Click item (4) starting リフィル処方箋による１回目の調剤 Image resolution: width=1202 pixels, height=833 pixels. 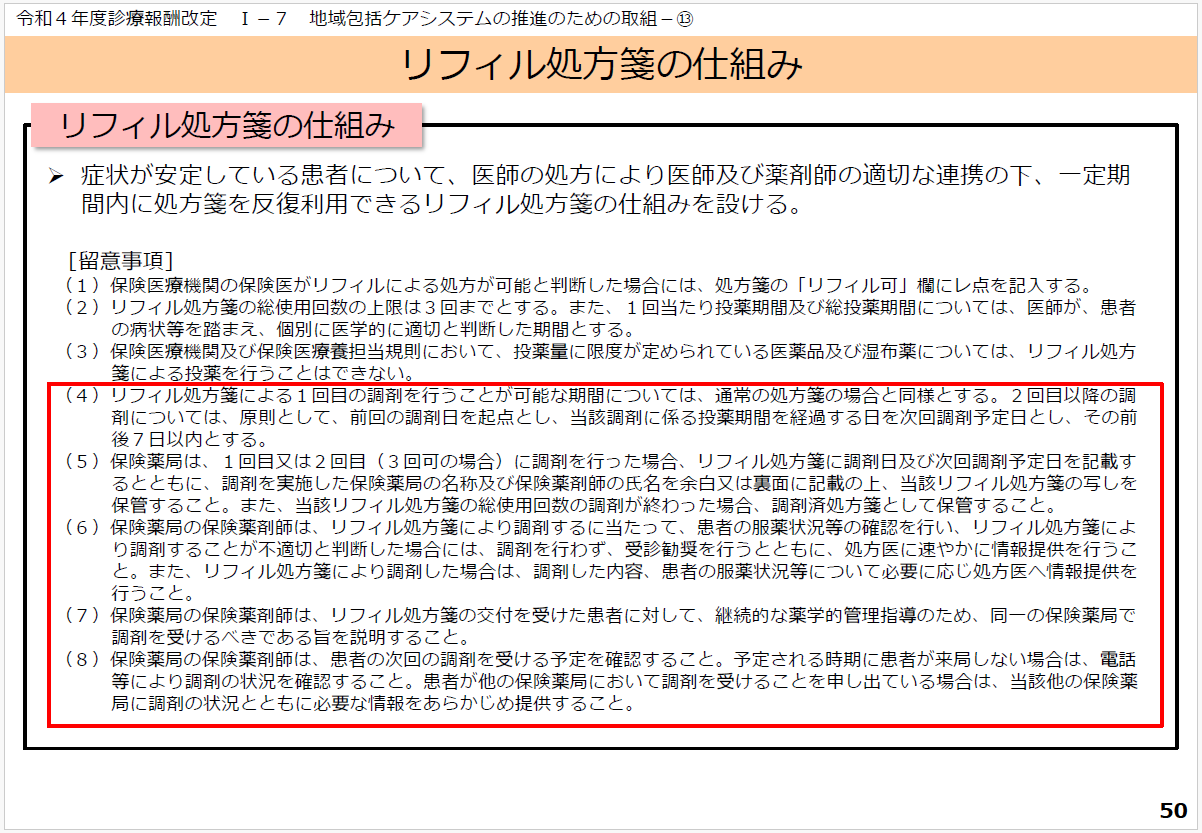click(x=599, y=395)
